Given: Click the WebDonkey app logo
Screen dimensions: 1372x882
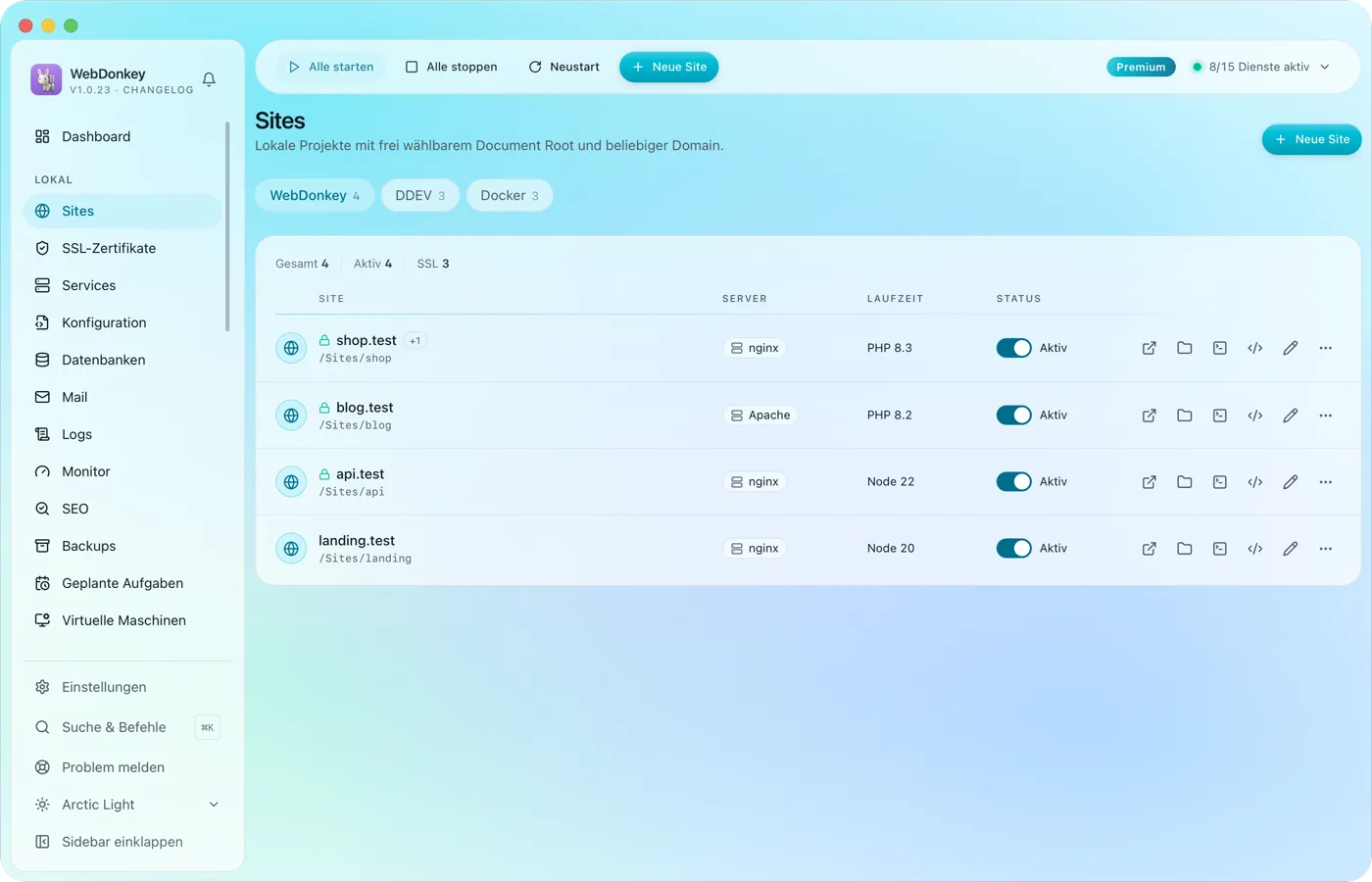Looking at the screenshot, I should point(46,79).
